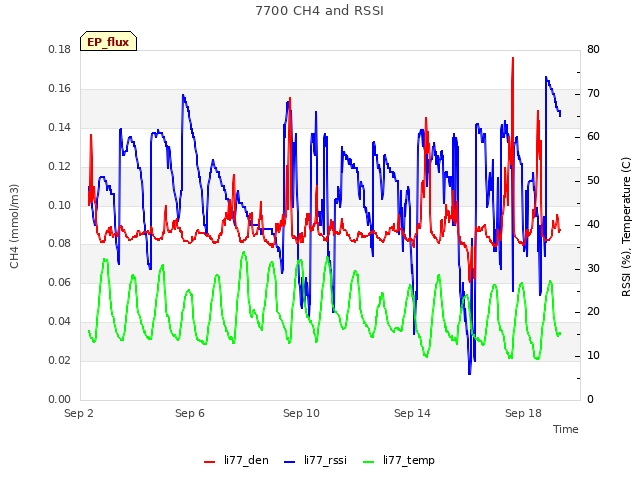This screenshot has width=640, height=480.
Task: Click the RSSI (%), Temperature (C) axis label
Action: 626,227
